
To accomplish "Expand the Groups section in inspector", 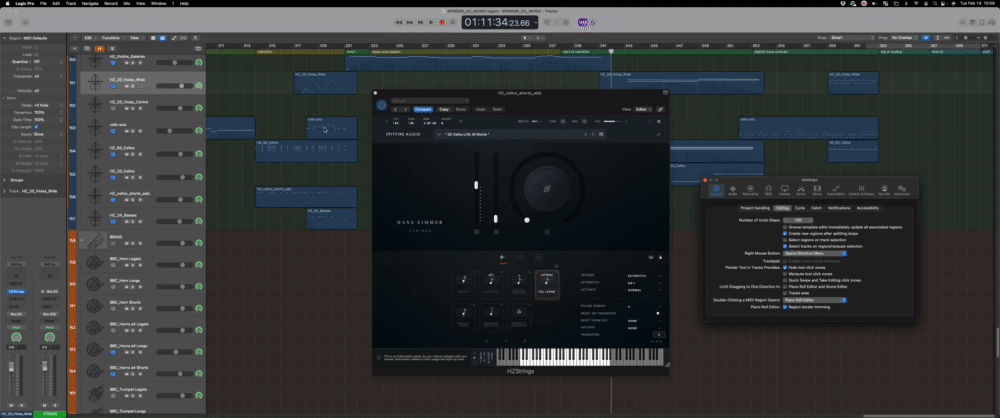I will 5,180.
